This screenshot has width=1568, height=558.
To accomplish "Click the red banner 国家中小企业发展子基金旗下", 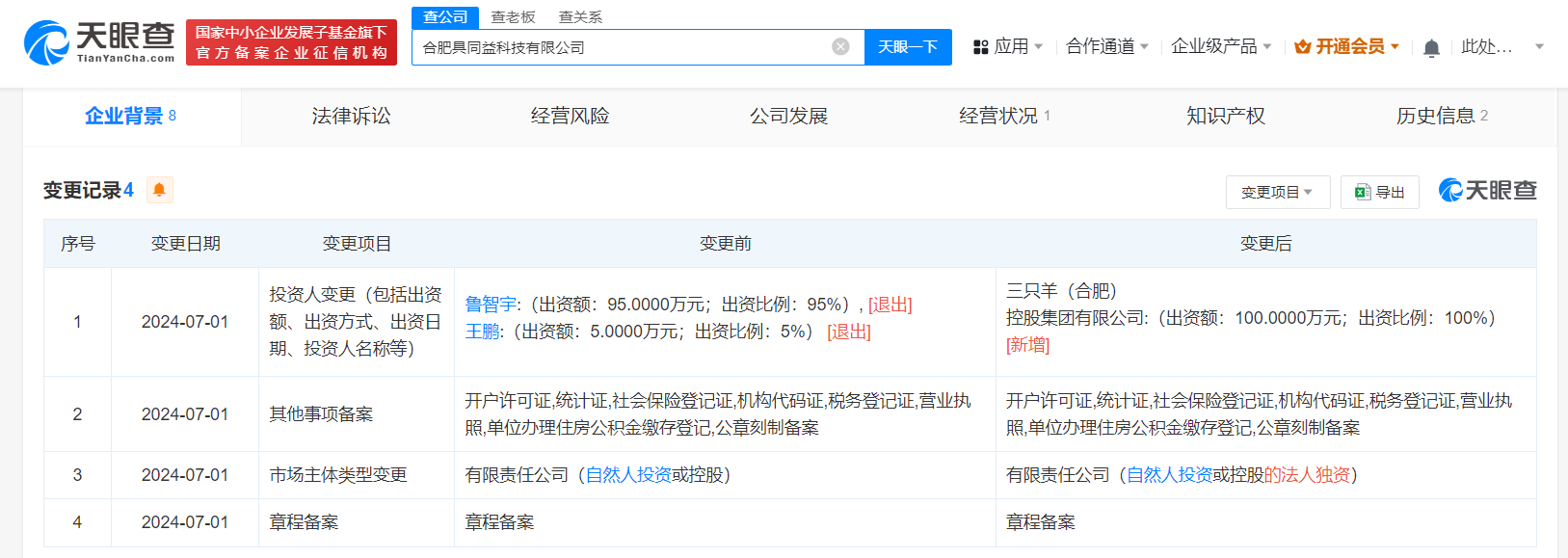I will point(291,42).
